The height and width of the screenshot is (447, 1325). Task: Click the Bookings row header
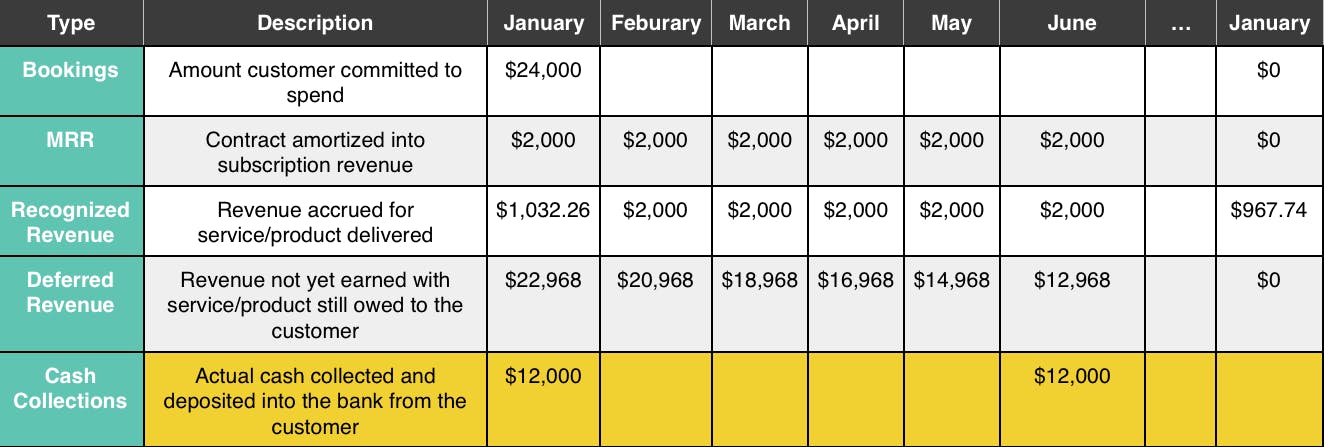point(71,71)
